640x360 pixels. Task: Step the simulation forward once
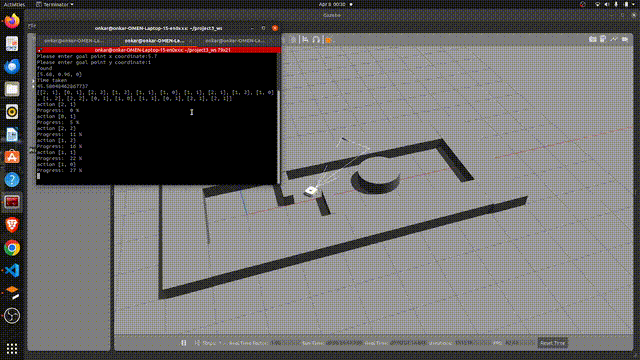tap(197, 343)
